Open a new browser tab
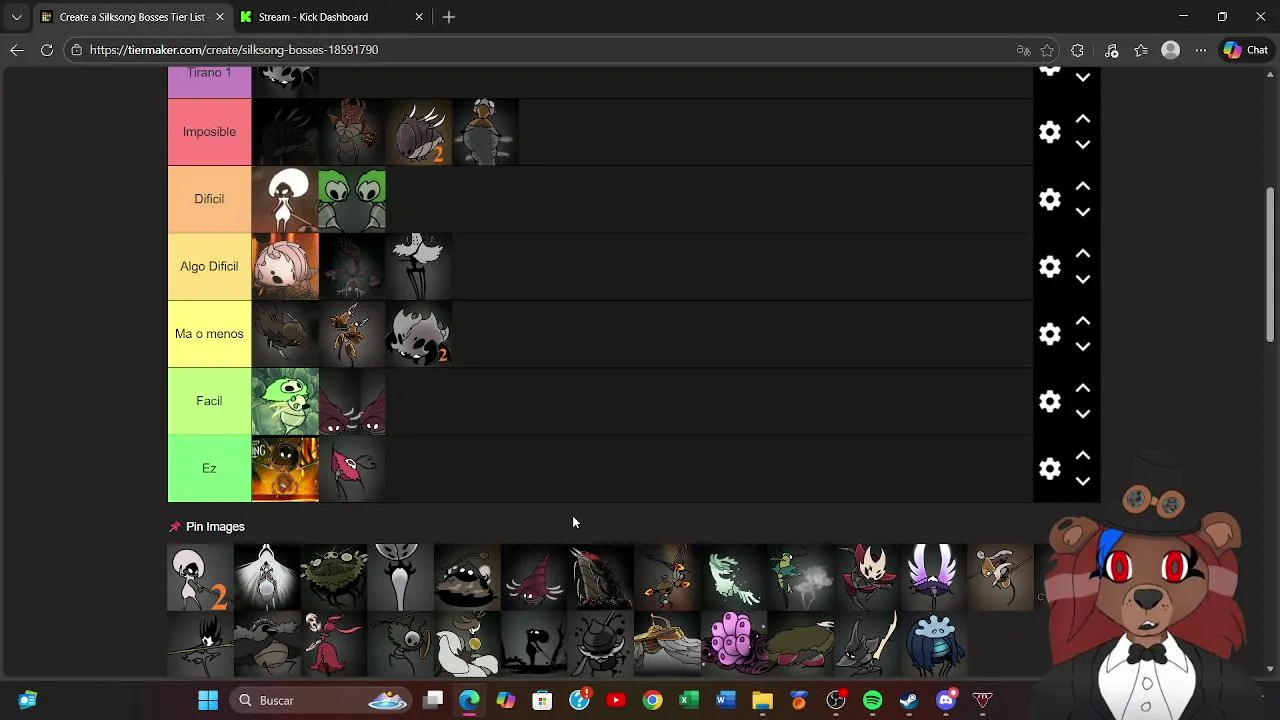 click(x=449, y=17)
